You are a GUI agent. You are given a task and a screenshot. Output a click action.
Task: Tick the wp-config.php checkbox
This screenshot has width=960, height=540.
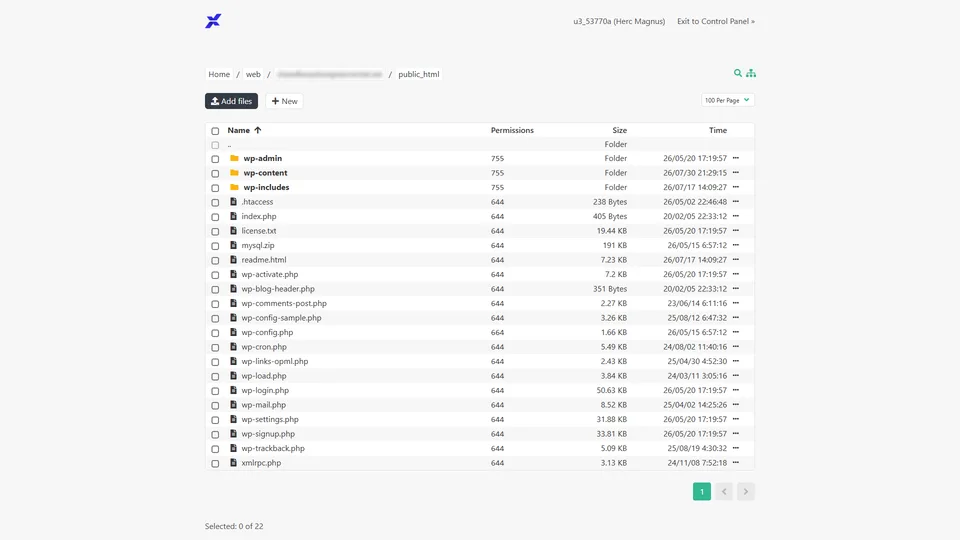215,333
